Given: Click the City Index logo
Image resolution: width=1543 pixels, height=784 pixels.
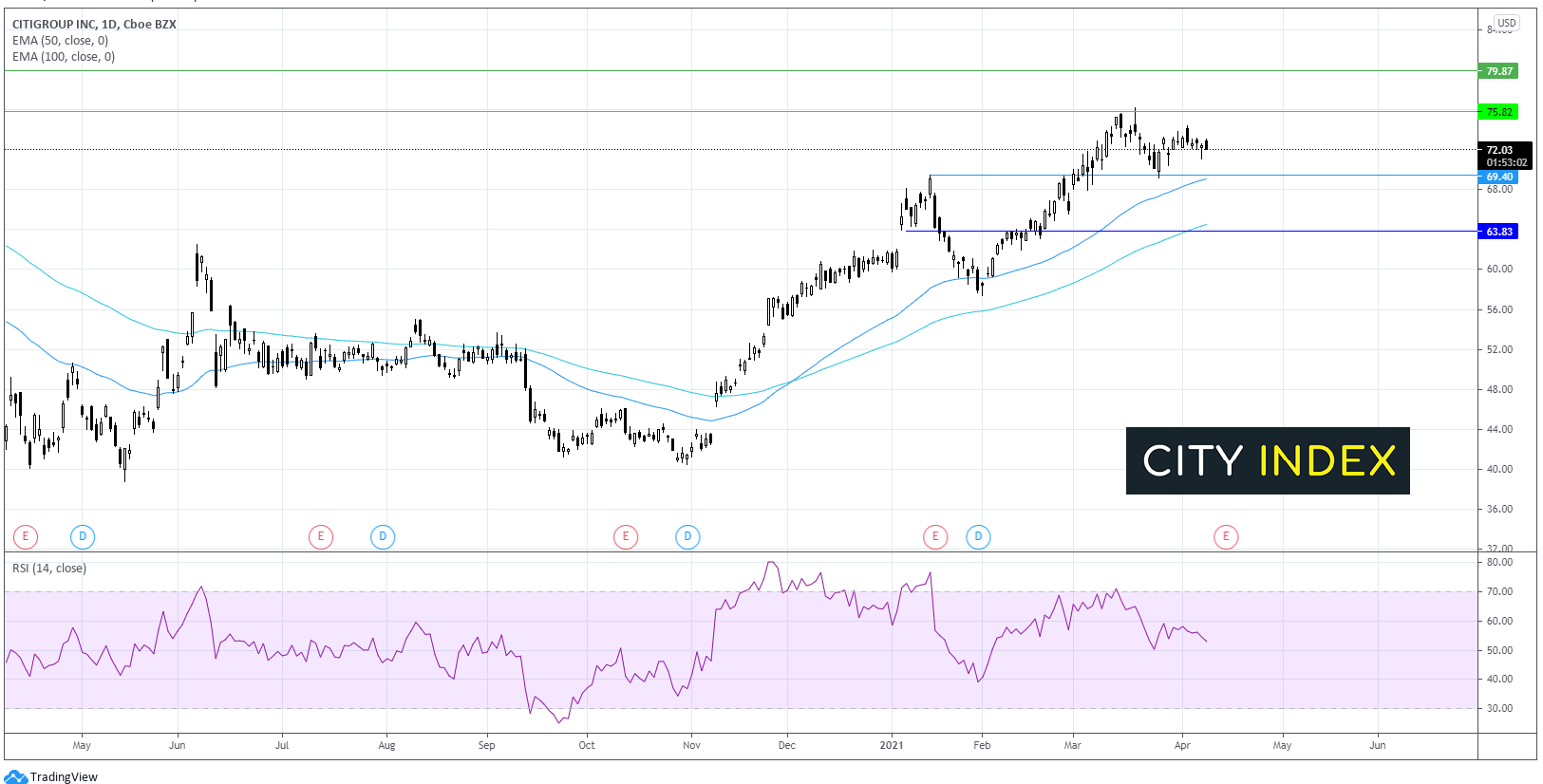Looking at the screenshot, I should (1268, 461).
